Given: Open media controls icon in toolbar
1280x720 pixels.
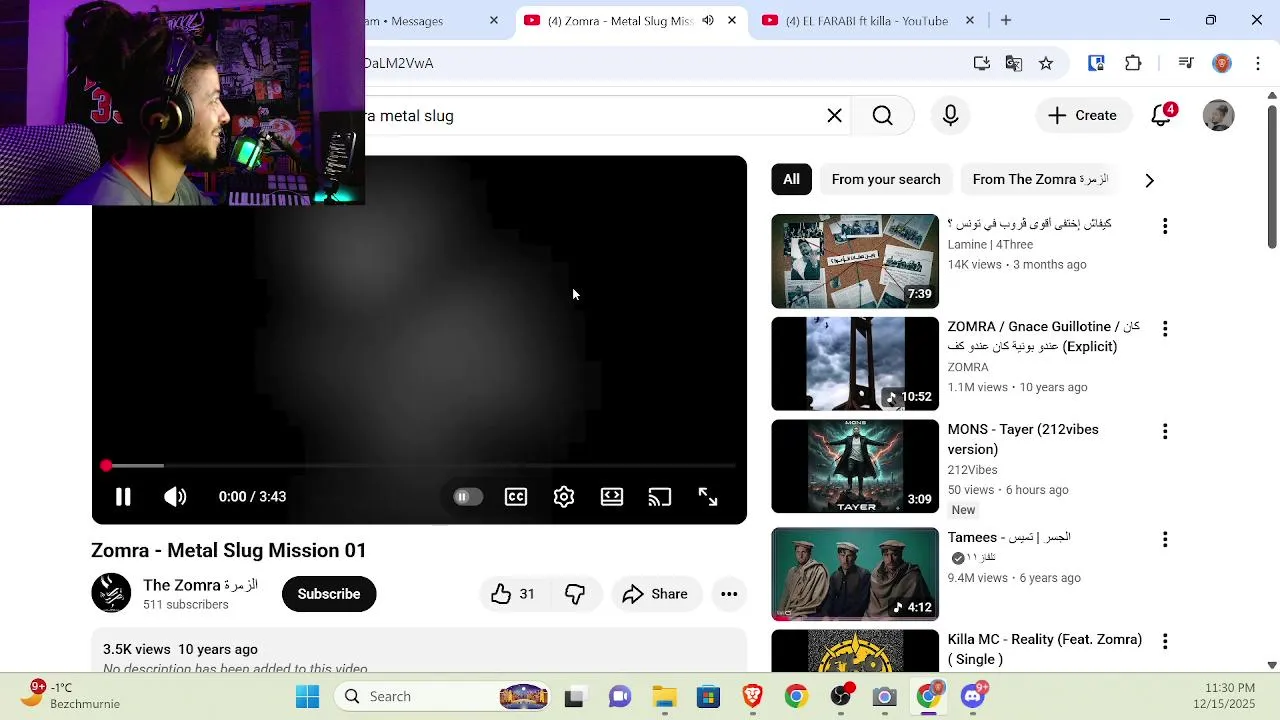Looking at the screenshot, I should coord(1186,63).
